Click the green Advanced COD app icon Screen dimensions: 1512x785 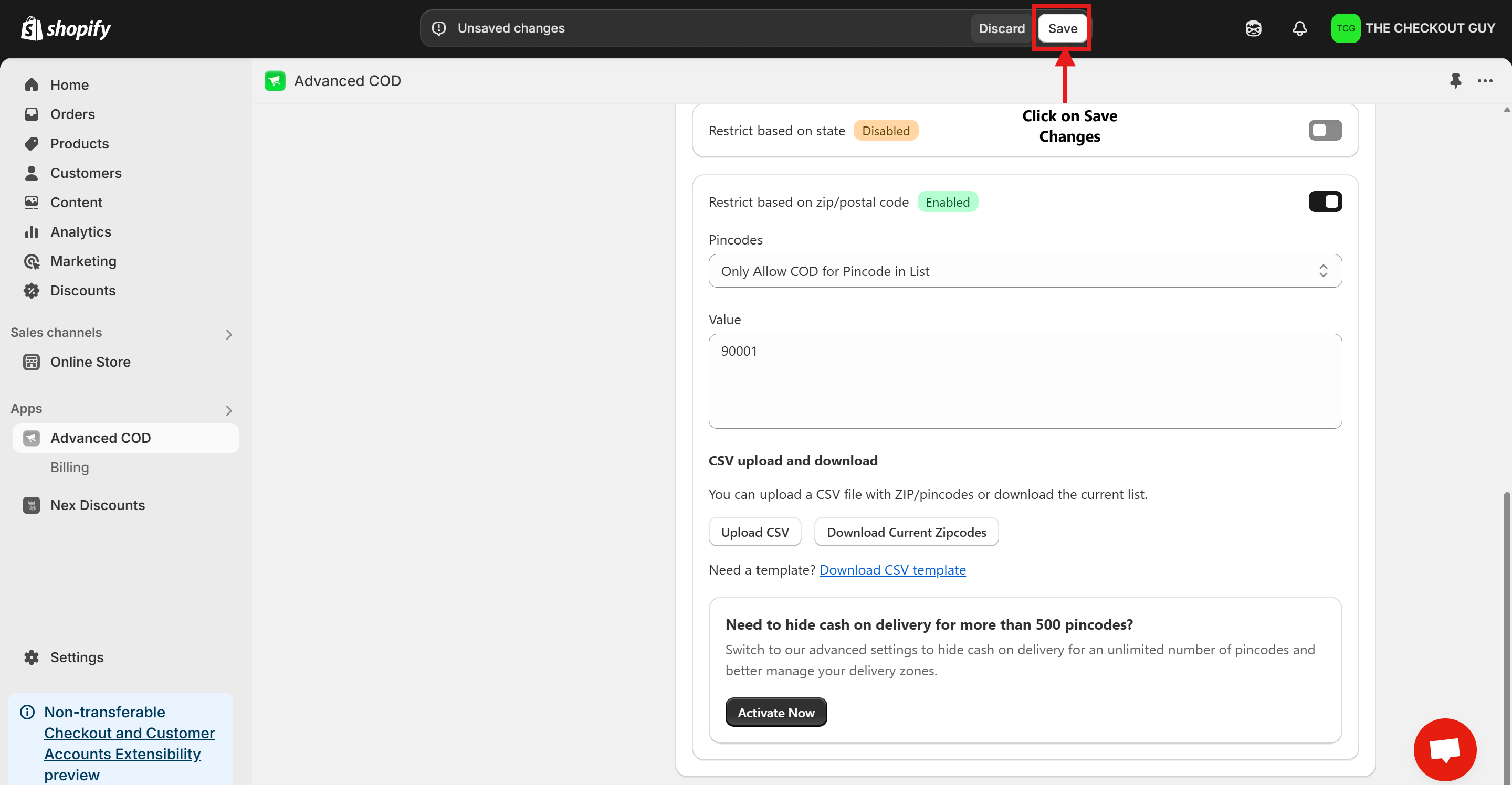coord(275,80)
